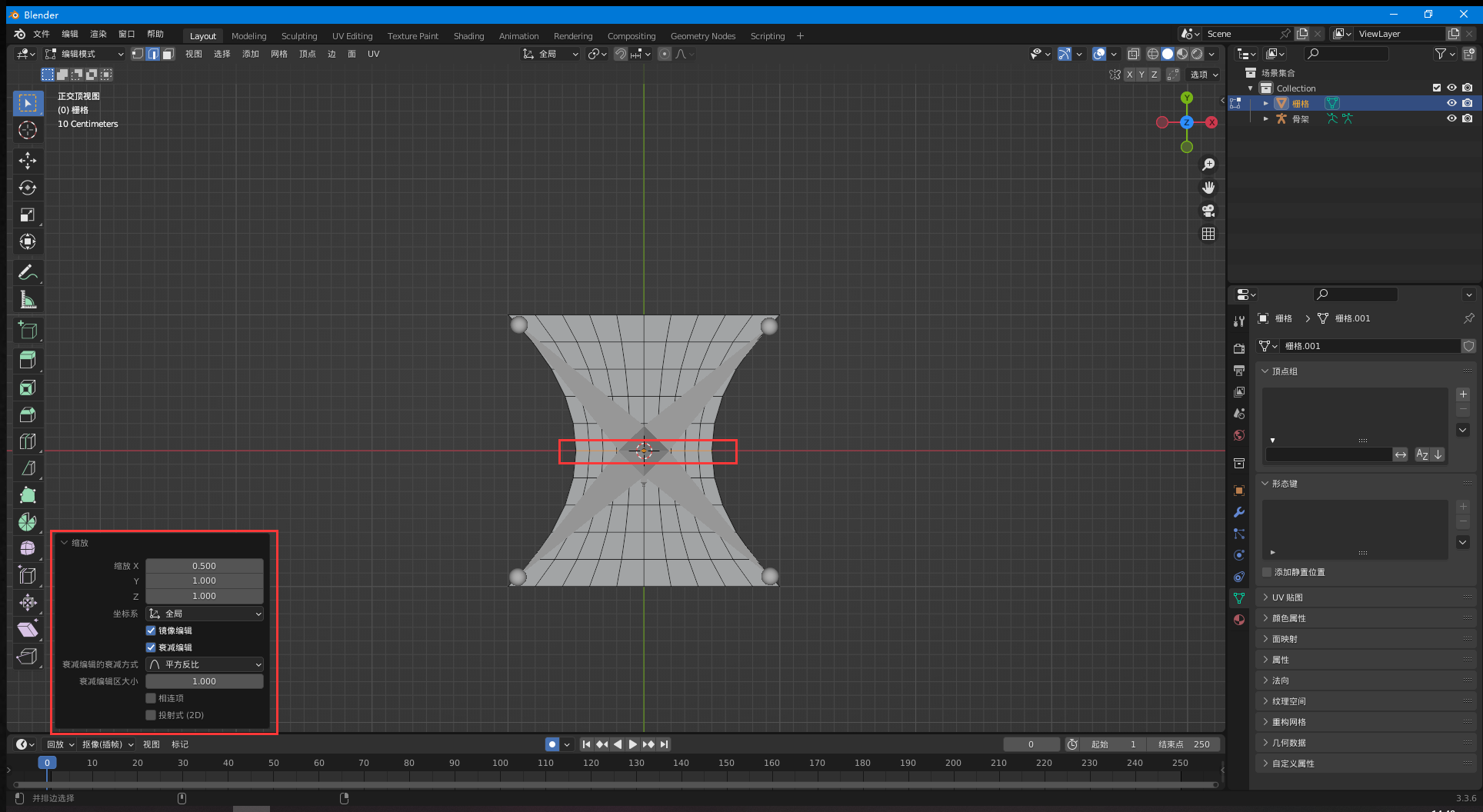Click the 选项 button in viewport header
This screenshot has width=1483, height=812.
click(x=1204, y=75)
